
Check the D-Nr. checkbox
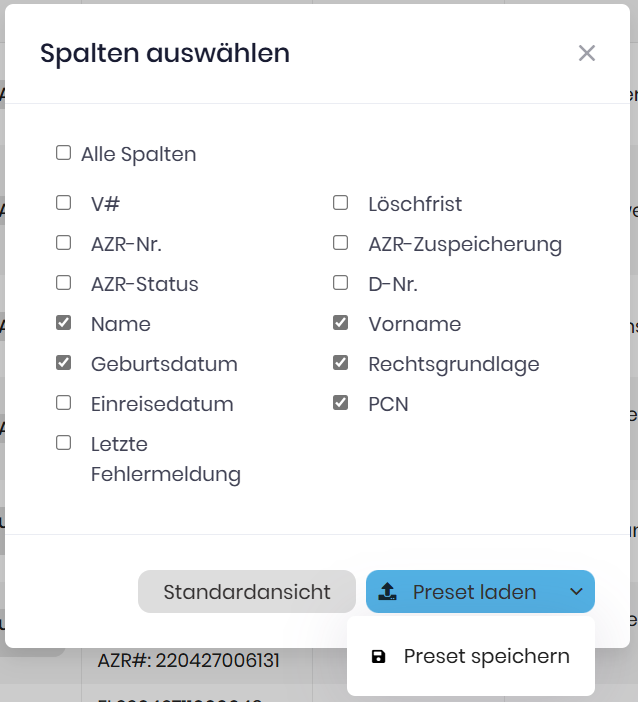tap(341, 283)
